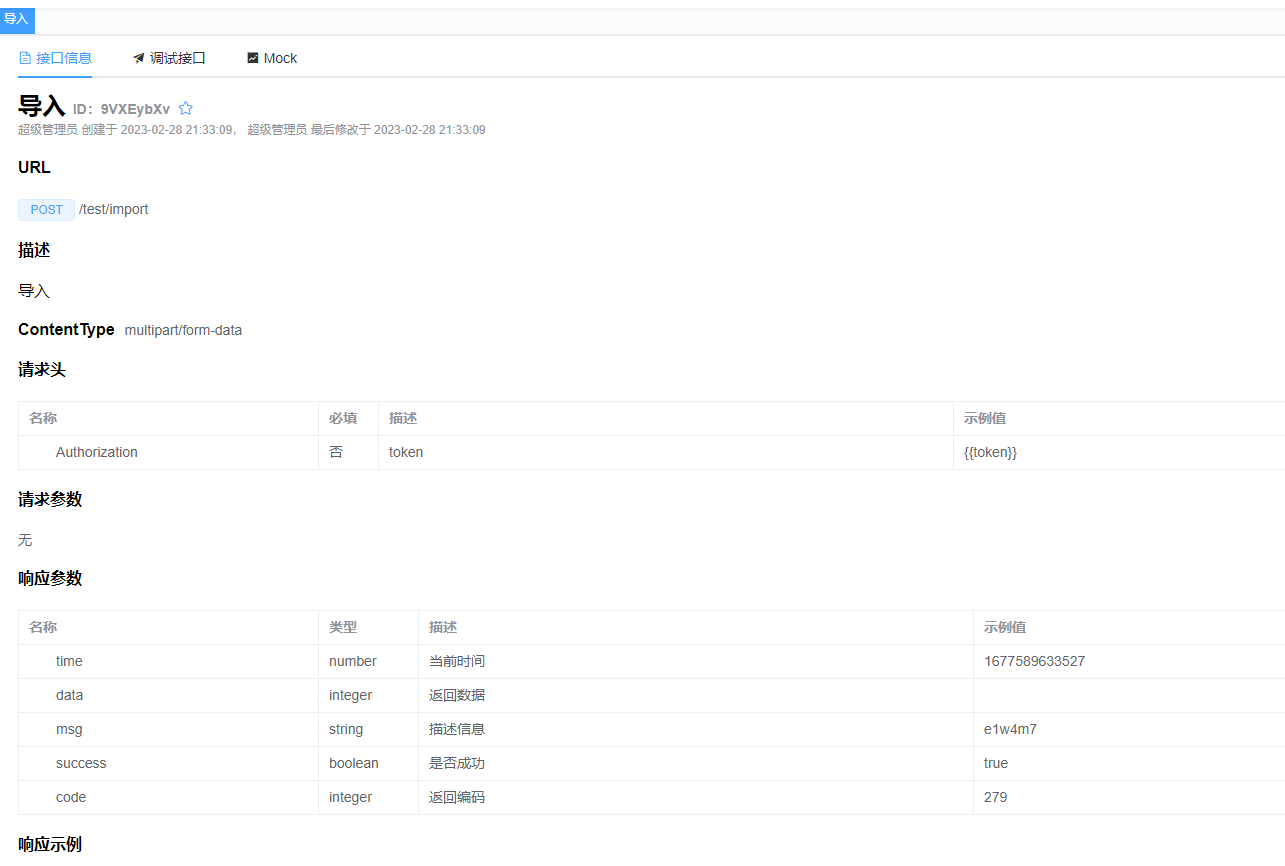The height and width of the screenshot is (866, 1285).
Task: Select the 接口信息 tab
Action: click(x=65, y=58)
